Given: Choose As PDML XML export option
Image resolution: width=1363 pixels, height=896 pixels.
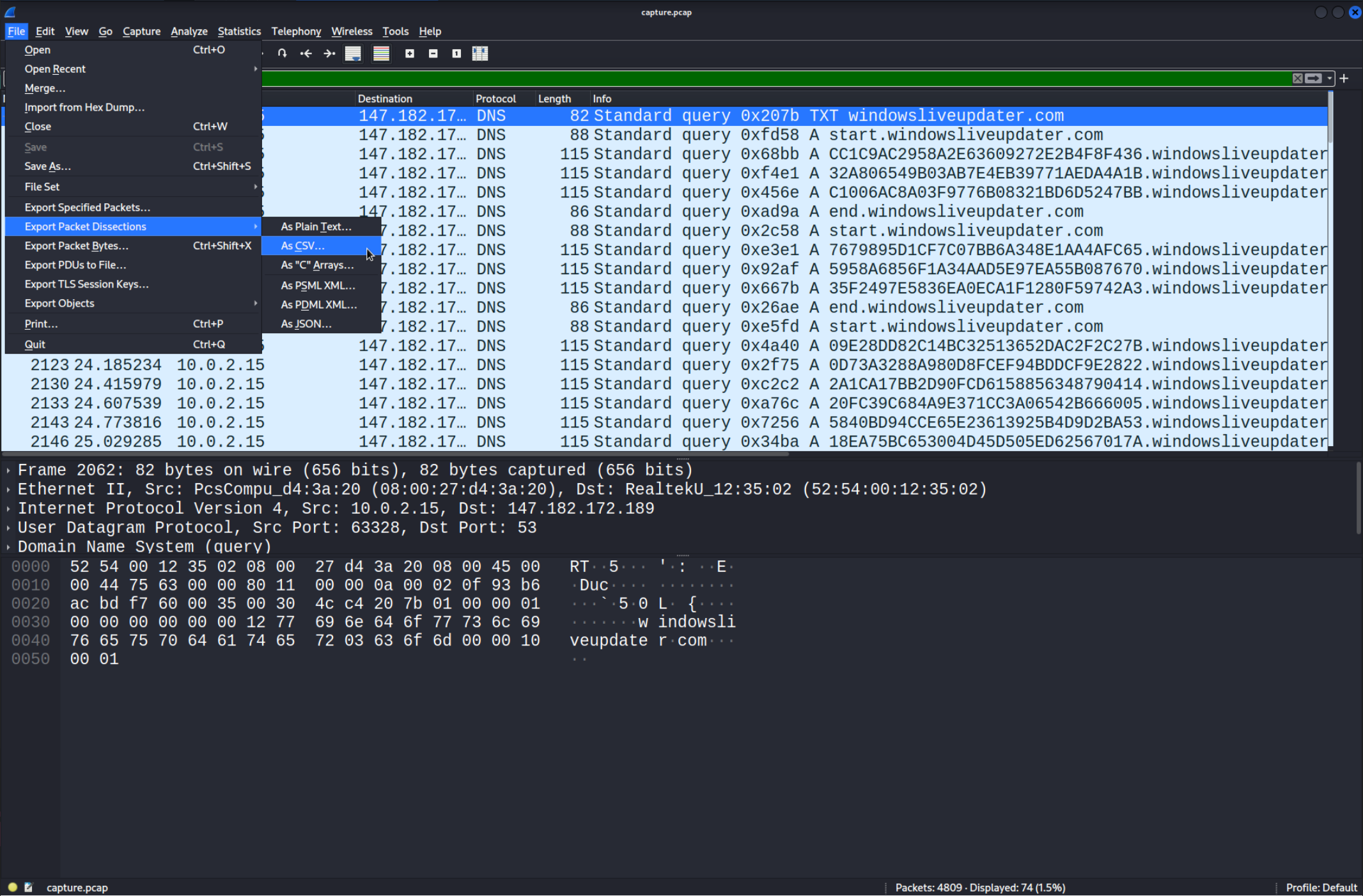Looking at the screenshot, I should click(x=321, y=304).
